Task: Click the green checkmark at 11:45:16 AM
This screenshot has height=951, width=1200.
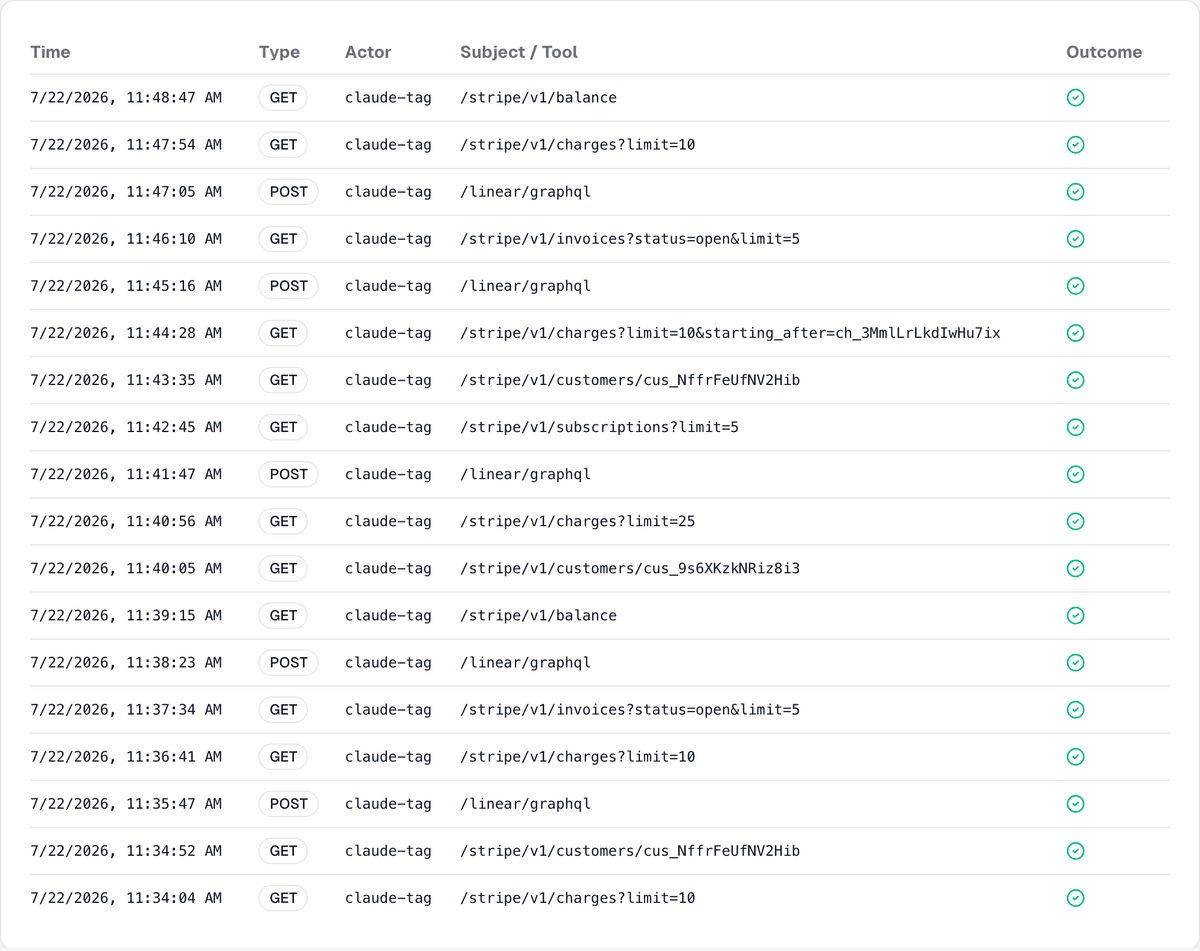Action: tap(1076, 286)
